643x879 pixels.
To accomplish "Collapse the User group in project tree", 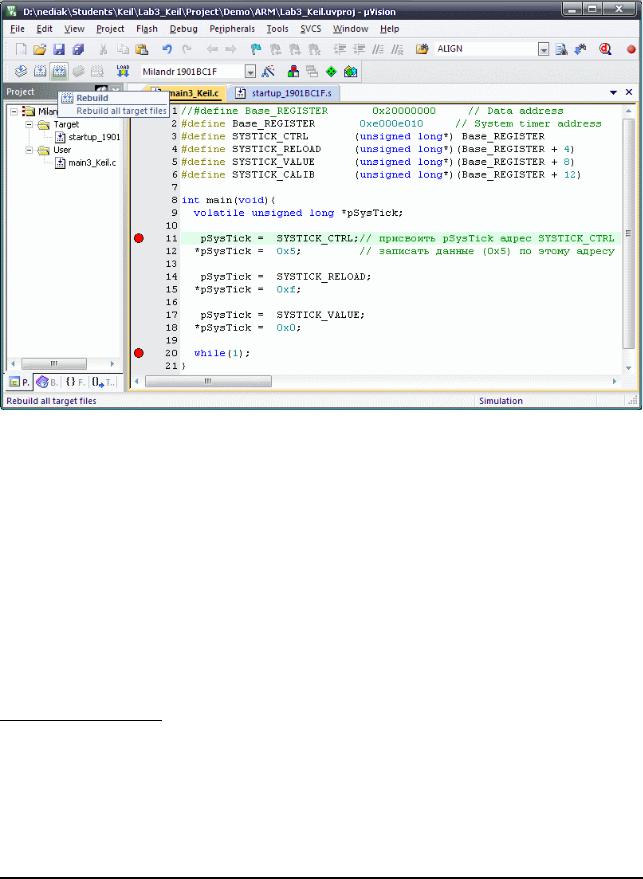I will pyautogui.click(x=29, y=150).
